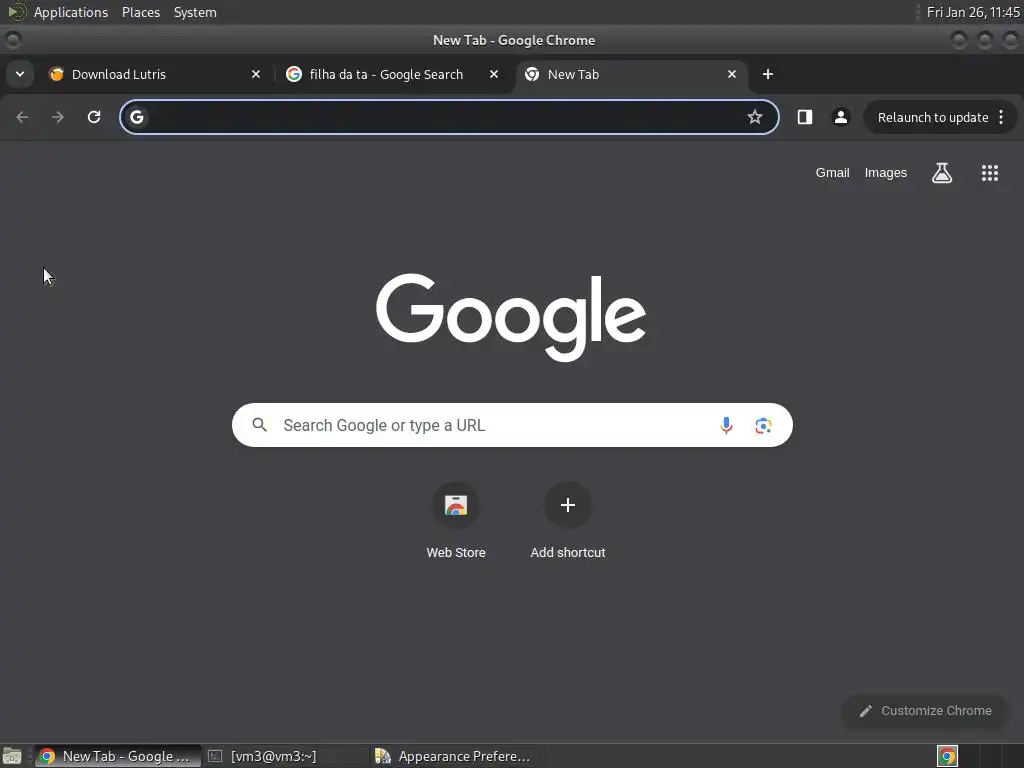Select New Tab - Google Chrome taskbar item
The image size is (1024, 768).
coord(118,756)
